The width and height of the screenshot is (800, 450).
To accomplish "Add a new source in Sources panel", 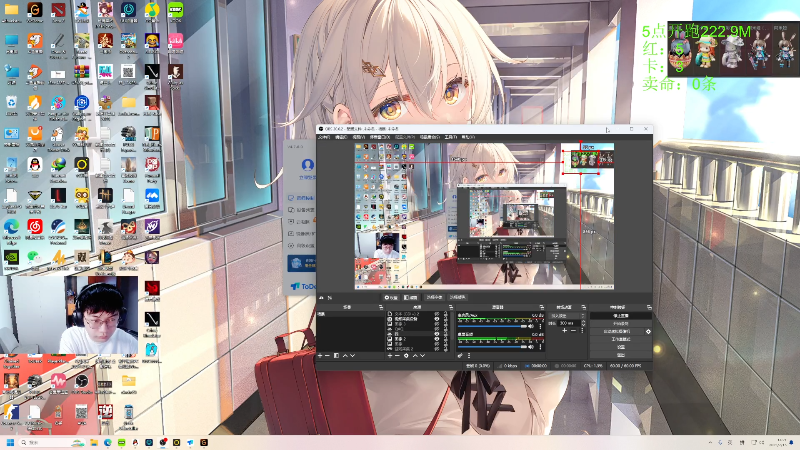I will tap(390, 355).
